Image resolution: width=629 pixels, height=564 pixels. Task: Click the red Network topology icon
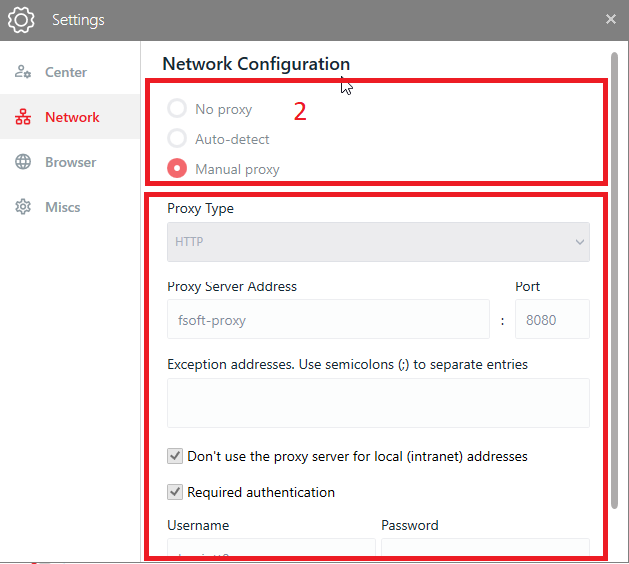(x=23, y=117)
